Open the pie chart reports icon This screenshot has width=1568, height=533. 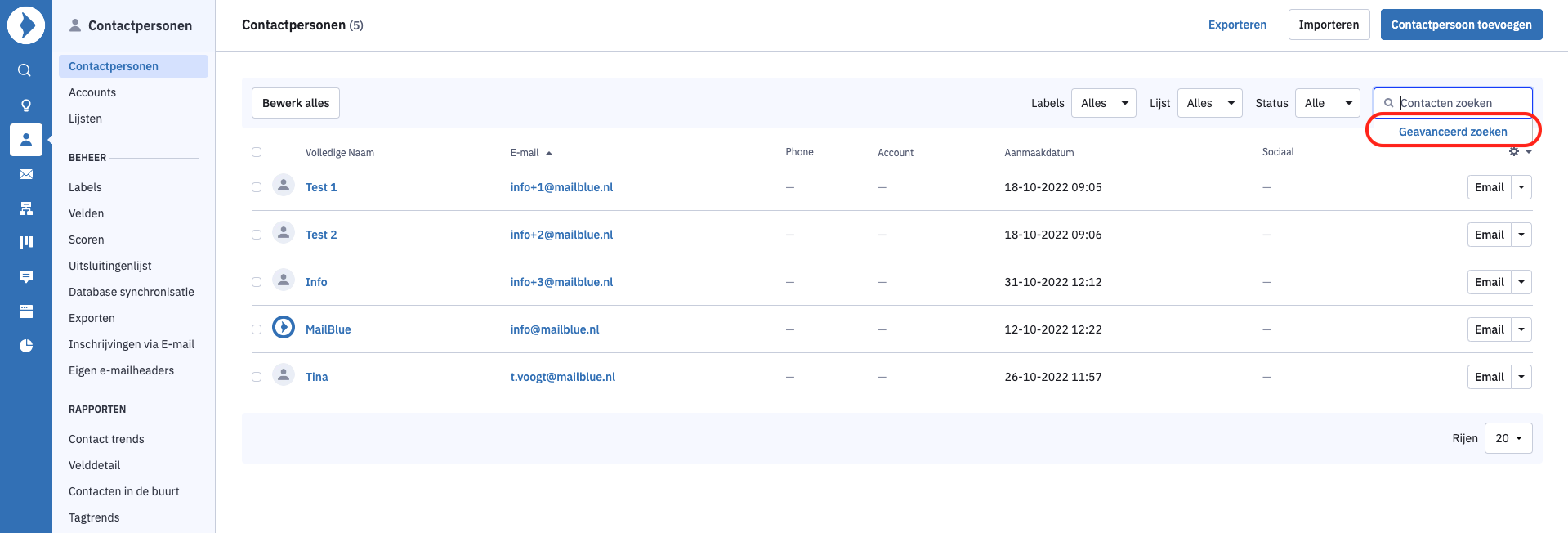26,346
